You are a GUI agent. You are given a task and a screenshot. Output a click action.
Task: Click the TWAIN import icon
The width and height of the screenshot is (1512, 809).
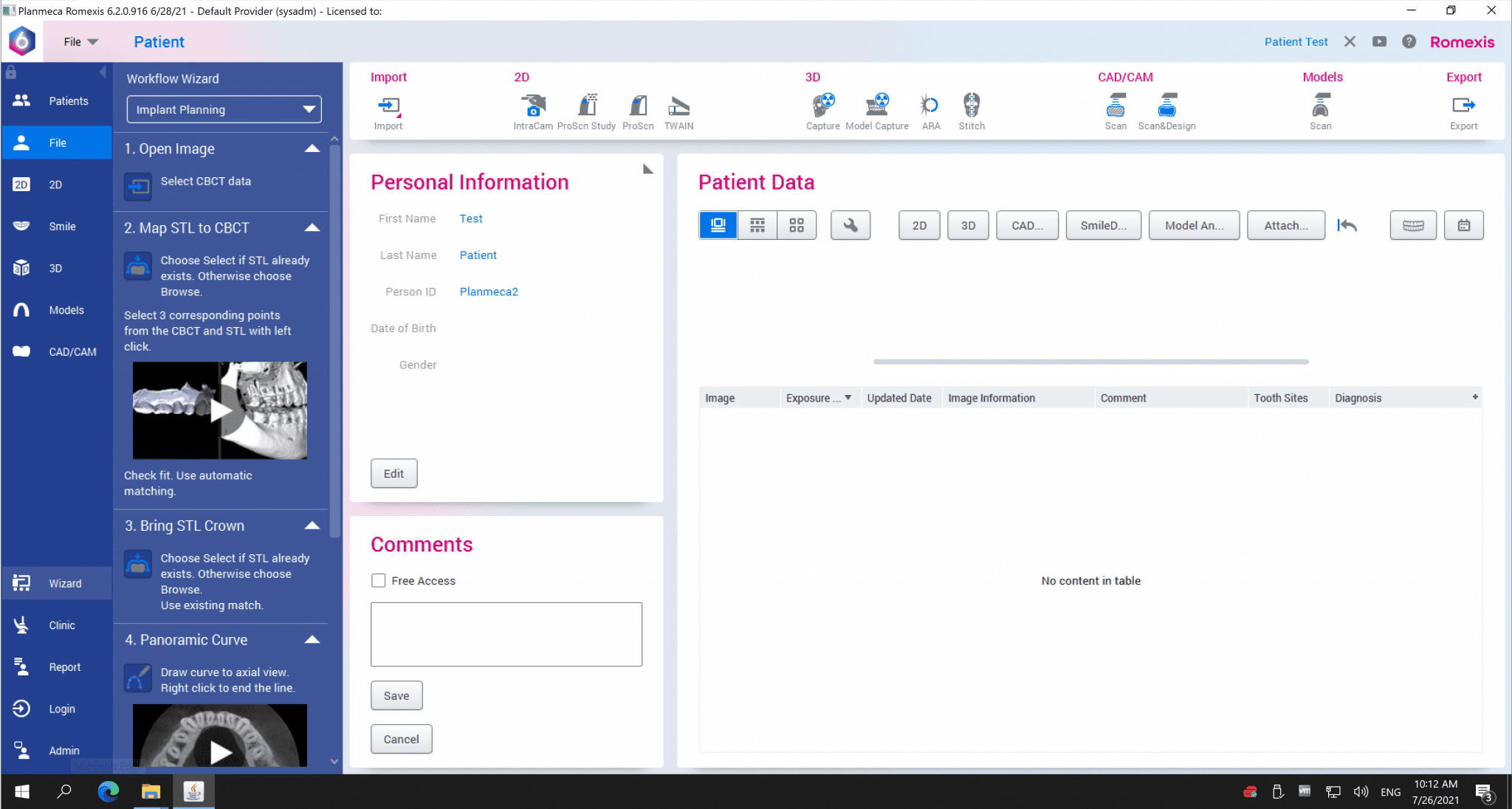(x=678, y=106)
